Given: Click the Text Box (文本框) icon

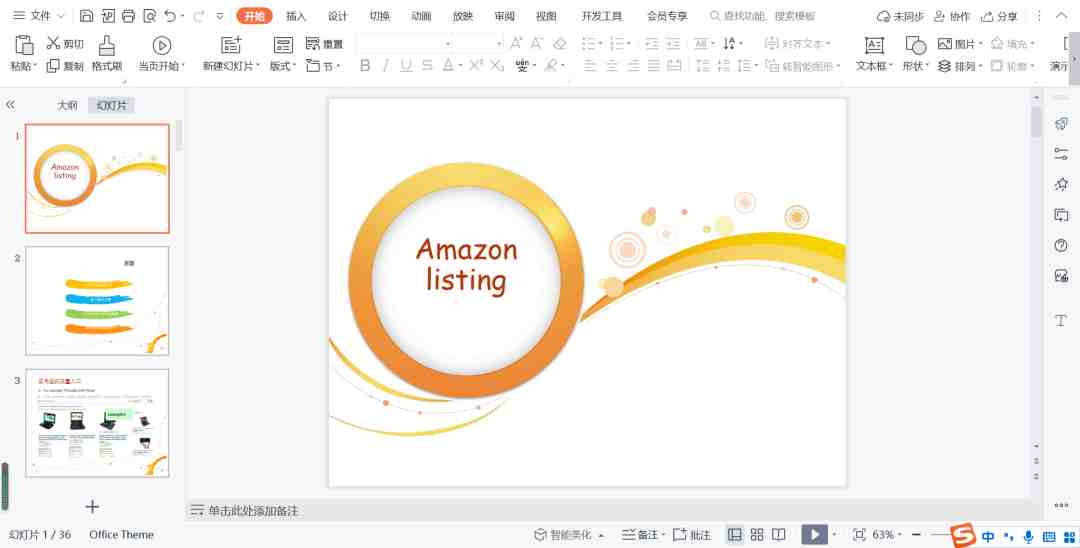Looking at the screenshot, I should point(874,45).
